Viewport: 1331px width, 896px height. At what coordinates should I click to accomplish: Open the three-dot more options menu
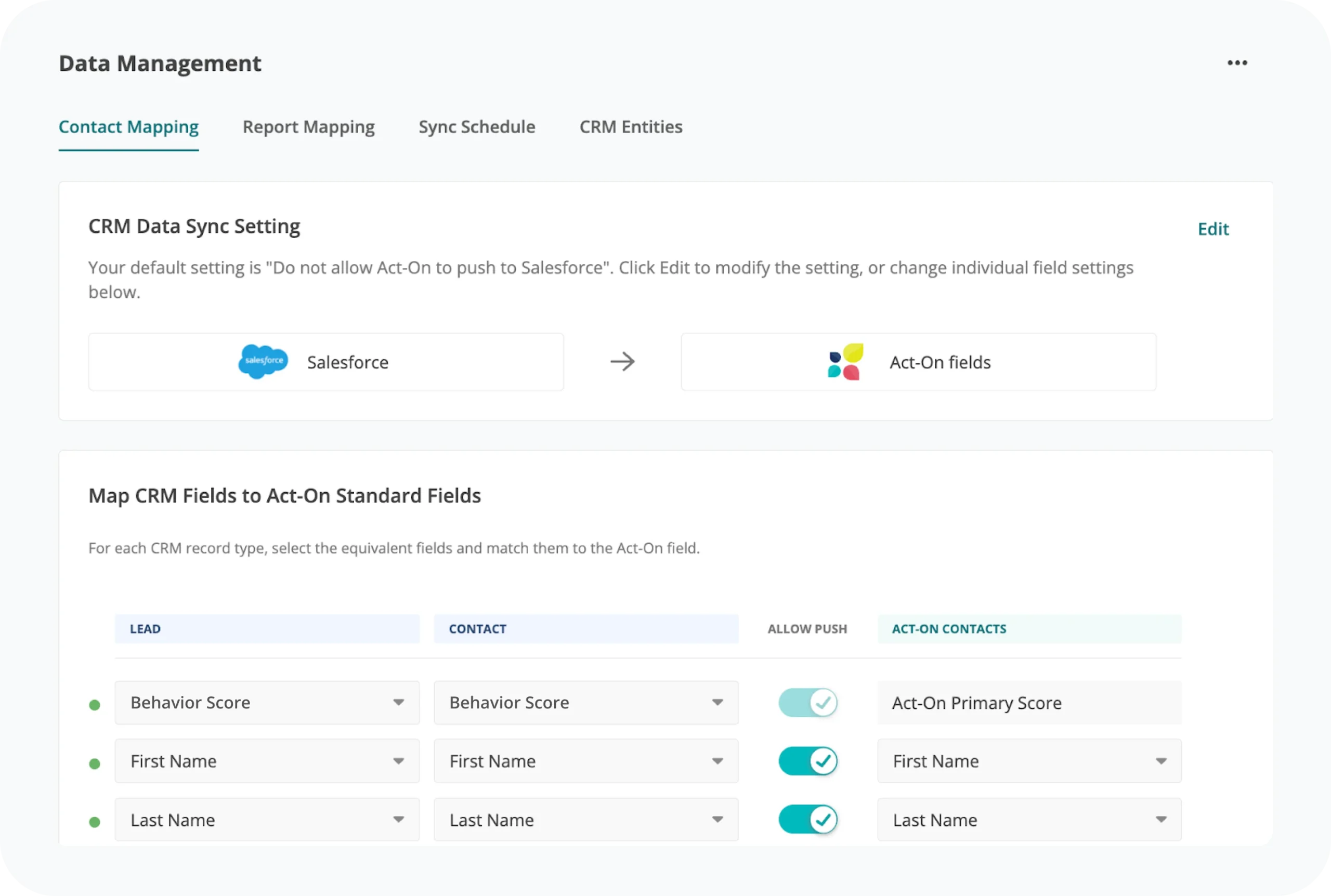coord(1237,63)
